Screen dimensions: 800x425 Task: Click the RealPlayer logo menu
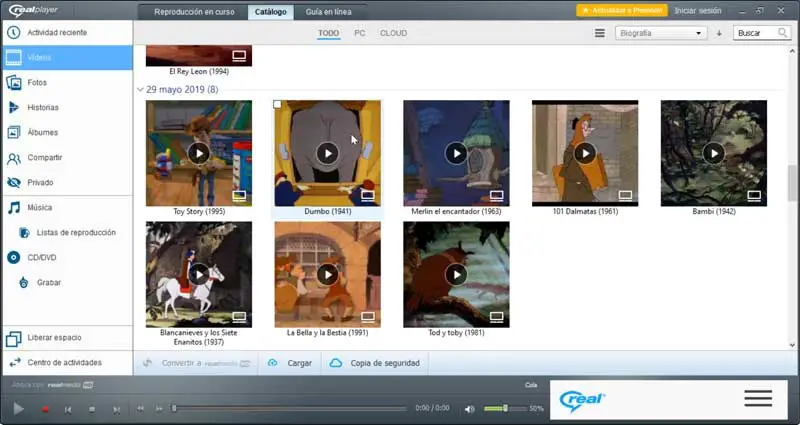(33, 10)
